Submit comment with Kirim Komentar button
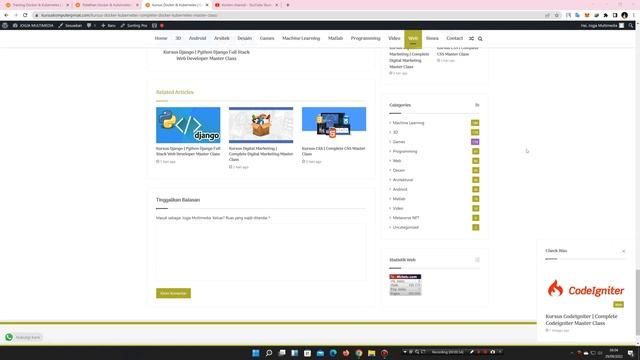Image resolution: width=640 pixels, height=360 pixels. point(173,293)
